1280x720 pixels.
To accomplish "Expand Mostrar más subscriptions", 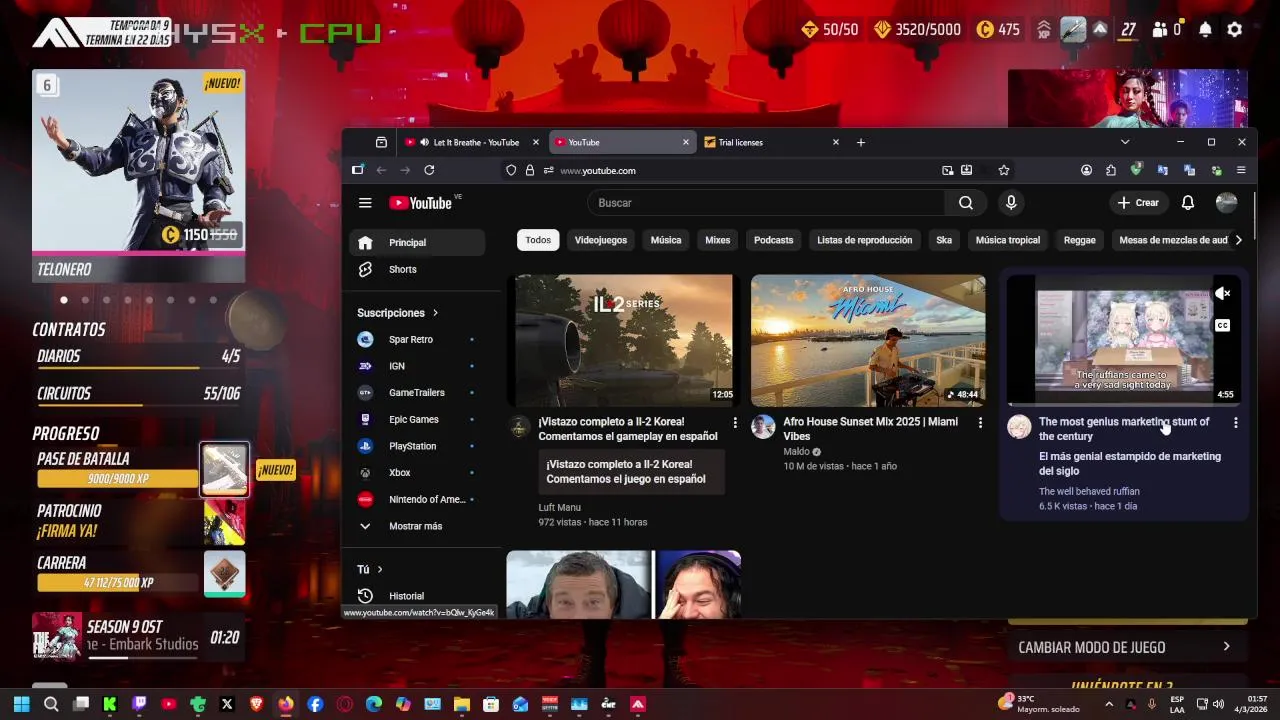I will (x=417, y=526).
